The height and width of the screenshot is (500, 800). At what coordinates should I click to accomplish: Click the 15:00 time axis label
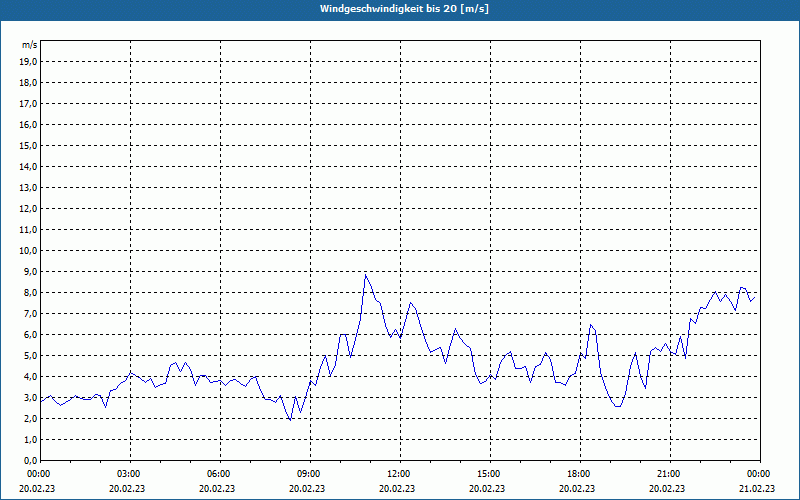tap(490, 474)
